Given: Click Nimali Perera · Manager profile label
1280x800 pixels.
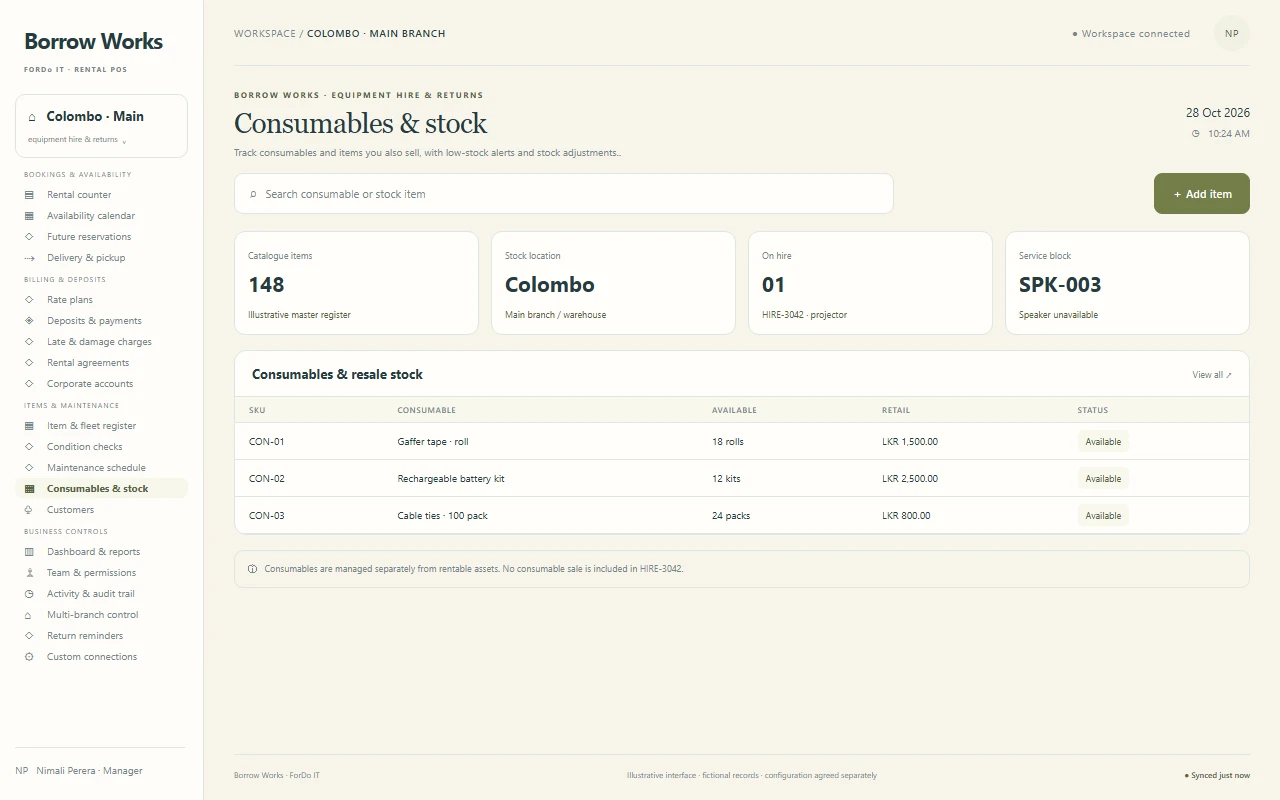Looking at the screenshot, I should point(89,771).
